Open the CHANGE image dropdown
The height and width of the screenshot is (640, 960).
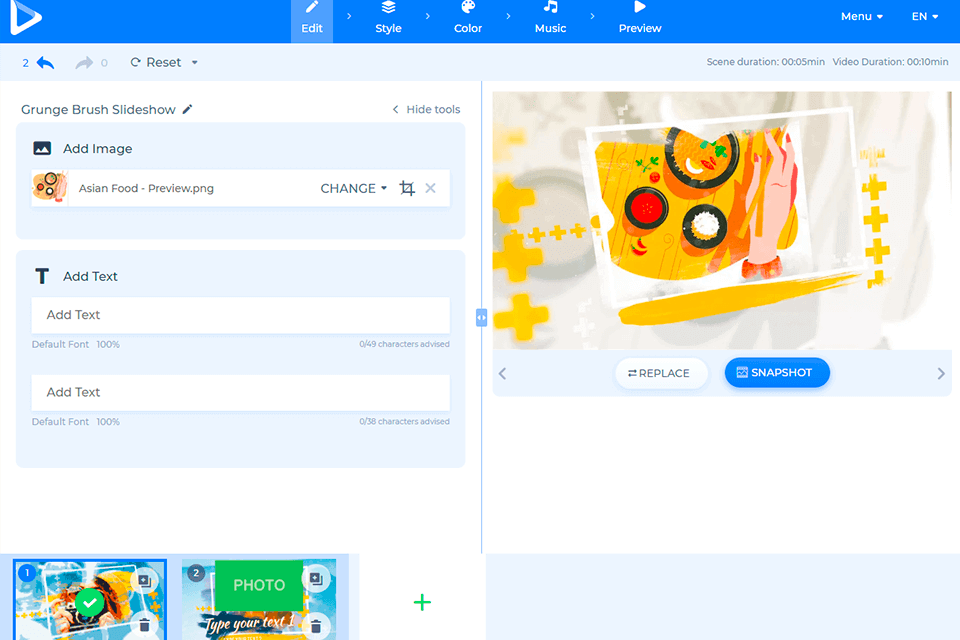[x=354, y=188]
